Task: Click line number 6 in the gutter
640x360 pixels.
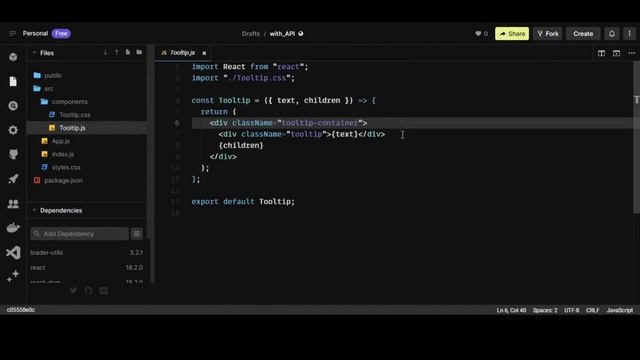Action: (x=177, y=123)
